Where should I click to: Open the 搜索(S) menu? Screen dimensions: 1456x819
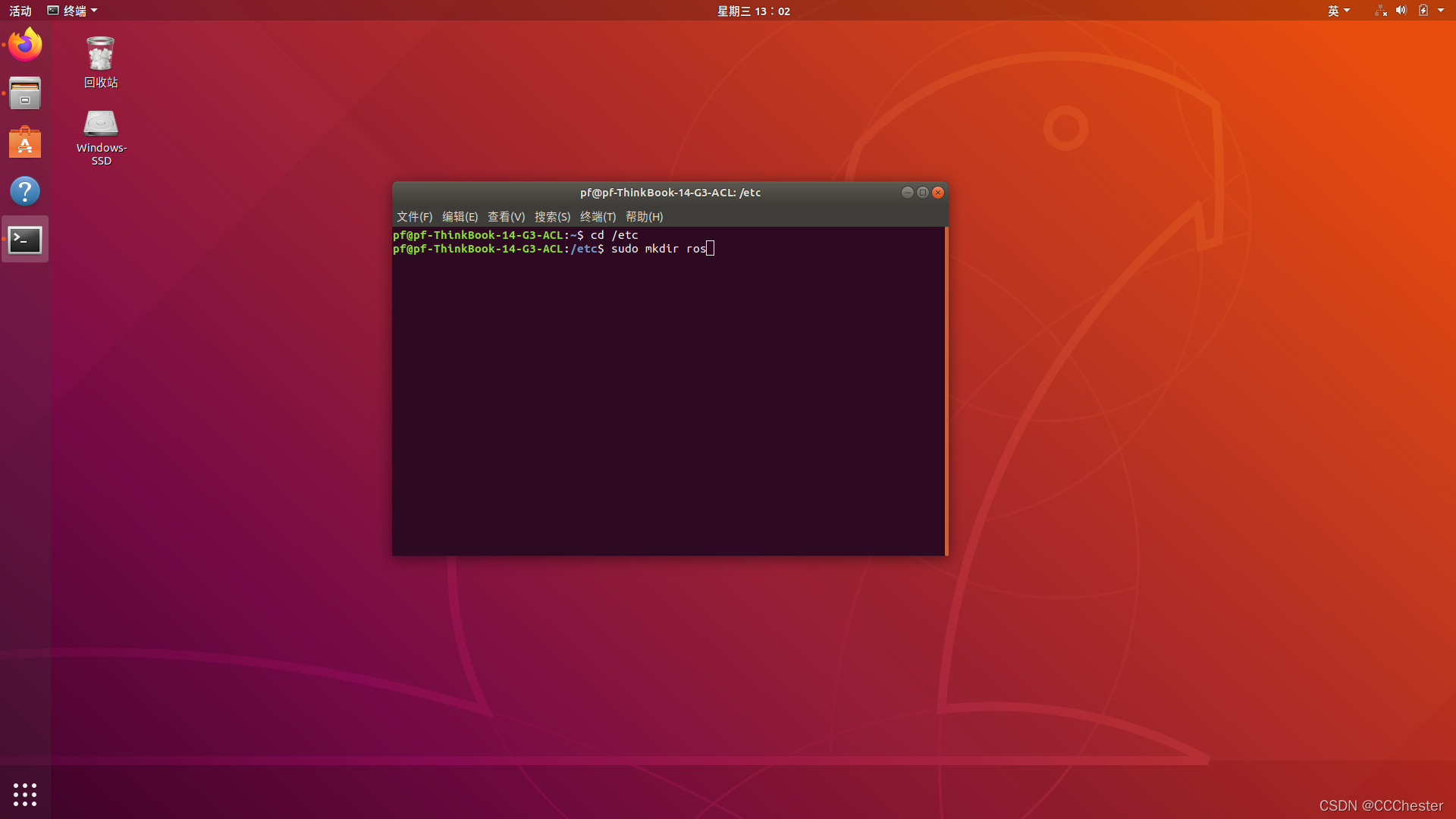pyautogui.click(x=552, y=217)
